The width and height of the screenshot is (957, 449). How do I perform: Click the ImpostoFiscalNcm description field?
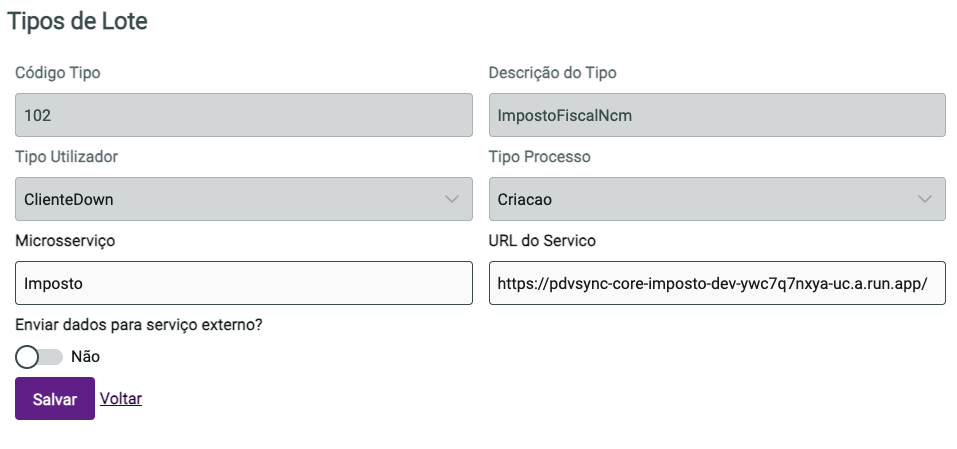717,115
